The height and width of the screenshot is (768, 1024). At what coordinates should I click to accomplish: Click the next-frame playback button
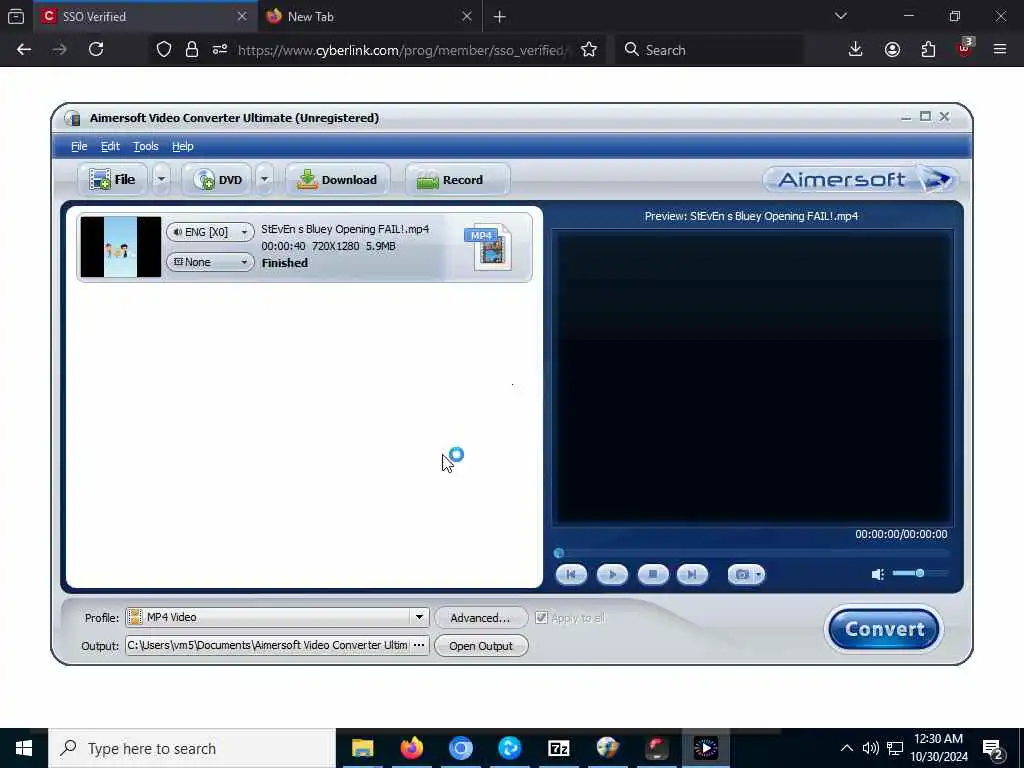692,574
